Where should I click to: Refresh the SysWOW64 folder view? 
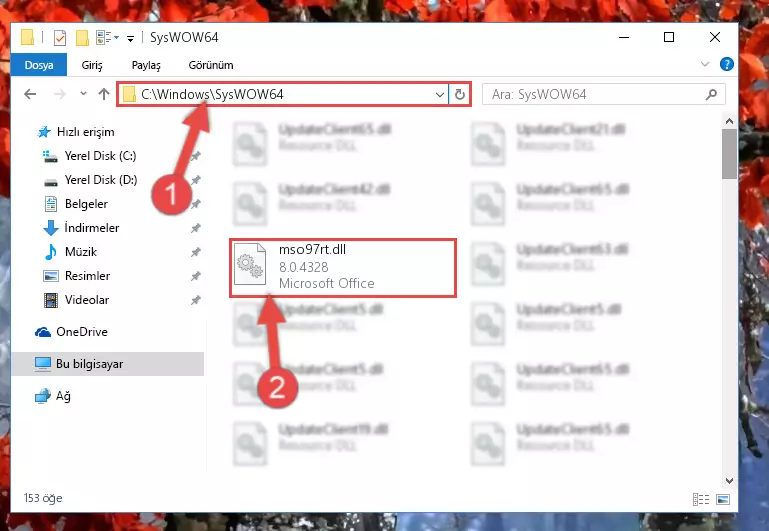tap(460, 94)
